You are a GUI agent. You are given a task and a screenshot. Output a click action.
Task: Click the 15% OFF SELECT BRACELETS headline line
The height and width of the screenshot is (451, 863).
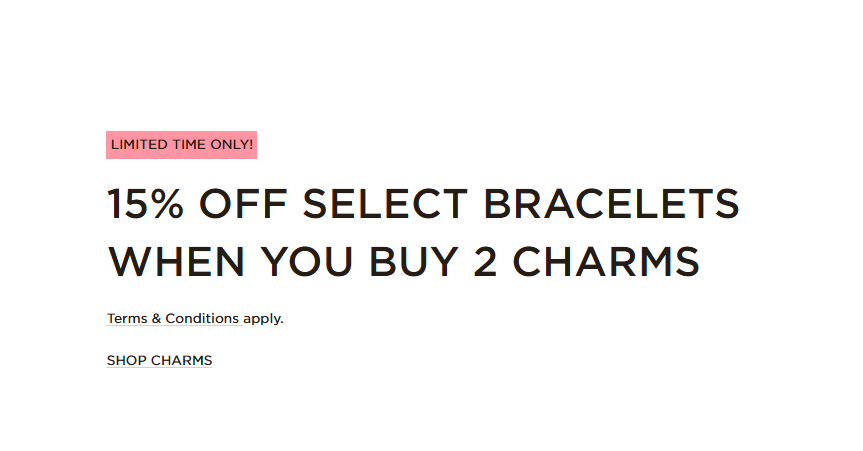pyautogui.click(x=422, y=204)
